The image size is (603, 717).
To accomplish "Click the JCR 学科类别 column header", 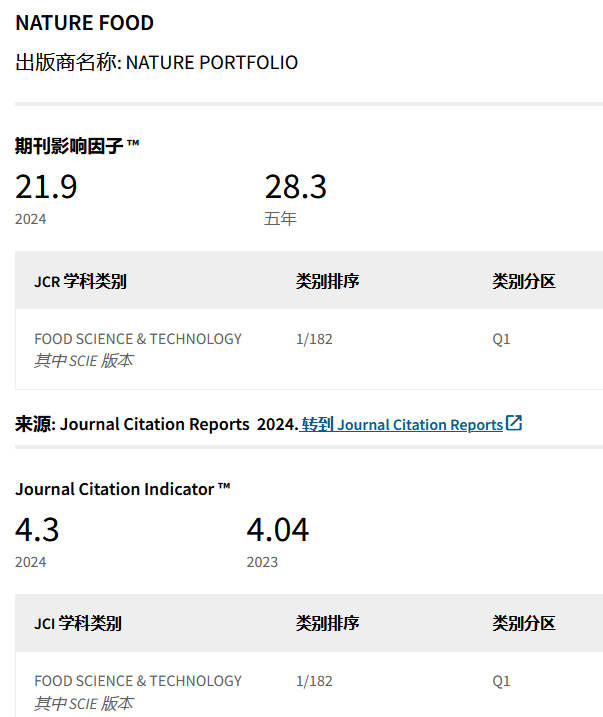I will tap(80, 281).
